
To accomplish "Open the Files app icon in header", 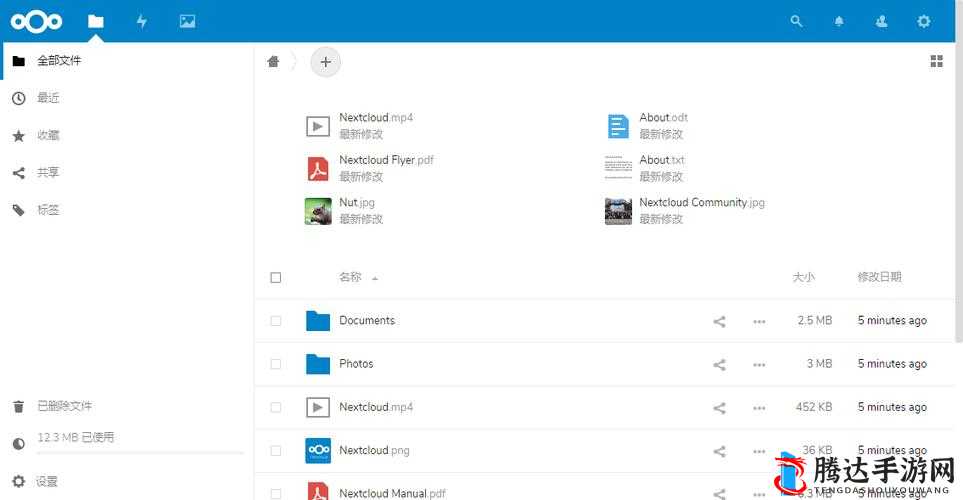I will [x=96, y=21].
